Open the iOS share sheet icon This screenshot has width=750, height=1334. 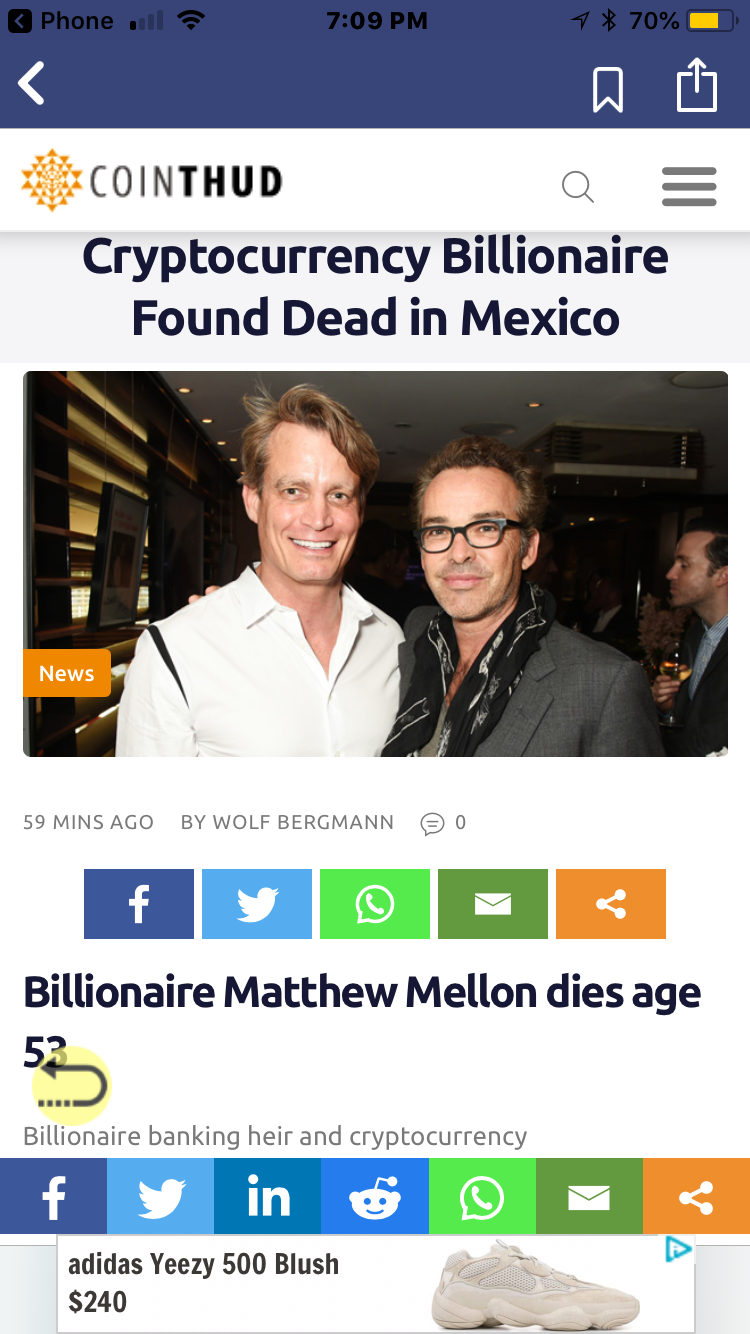coord(697,85)
